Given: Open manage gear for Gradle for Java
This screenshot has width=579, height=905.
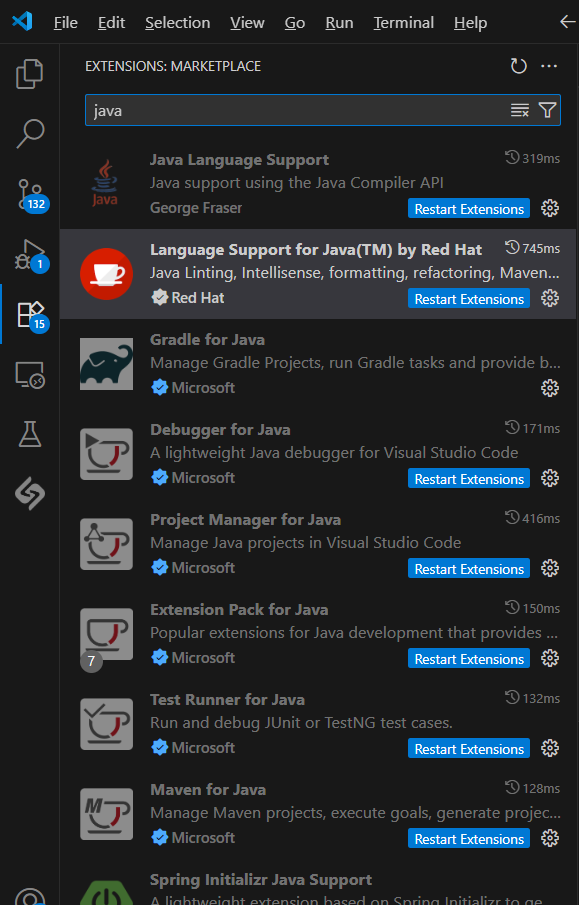Looking at the screenshot, I should (550, 388).
